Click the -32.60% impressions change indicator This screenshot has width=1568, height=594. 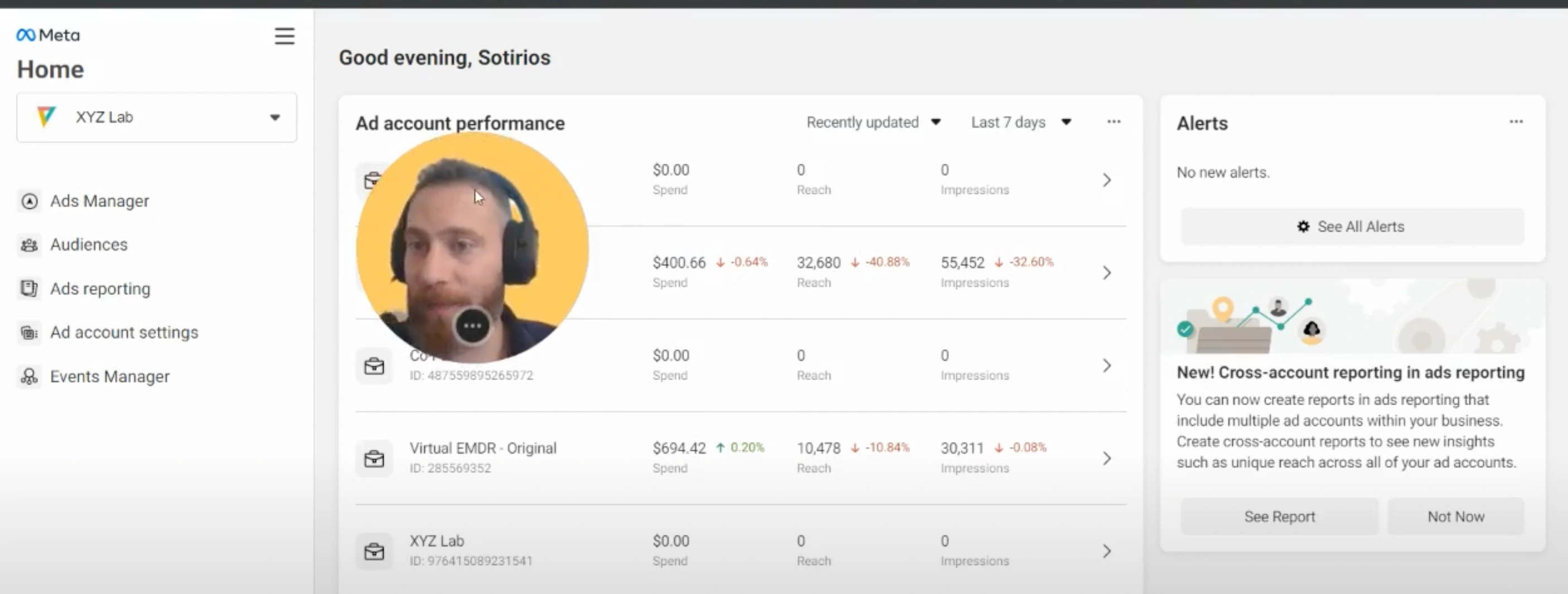pos(1024,262)
